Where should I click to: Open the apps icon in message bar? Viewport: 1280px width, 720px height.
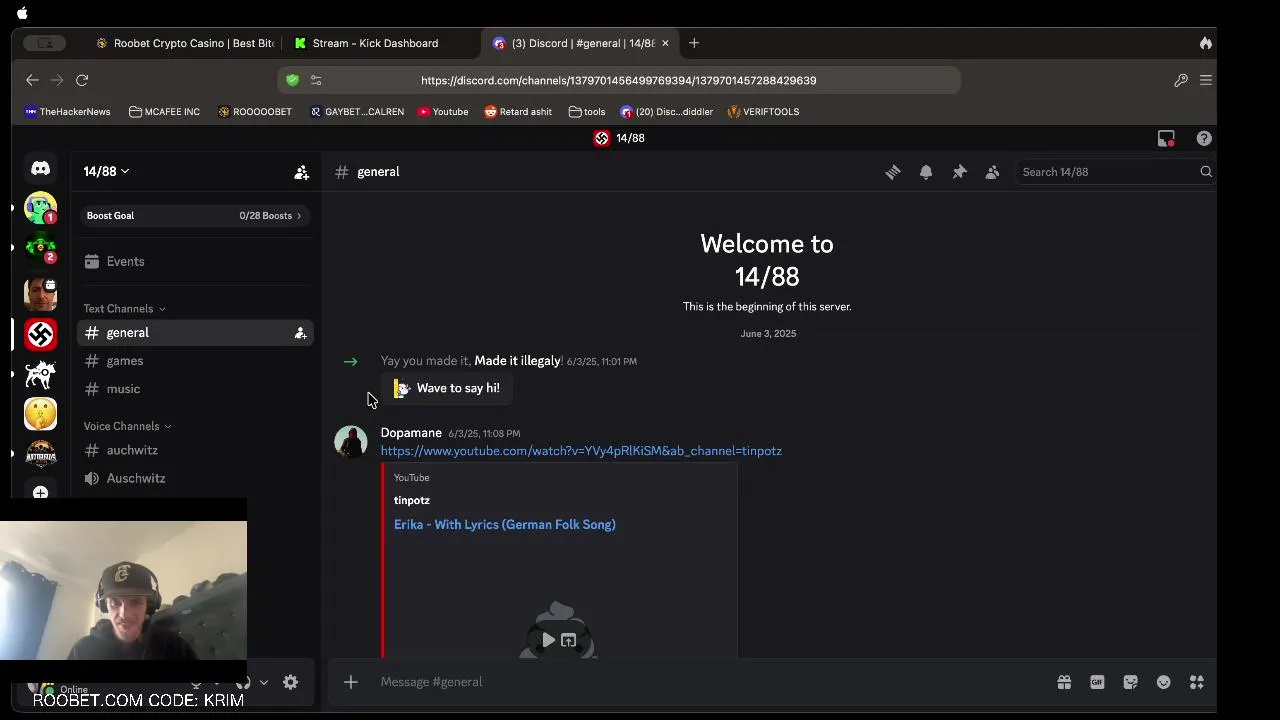(x=1196, y=682)
